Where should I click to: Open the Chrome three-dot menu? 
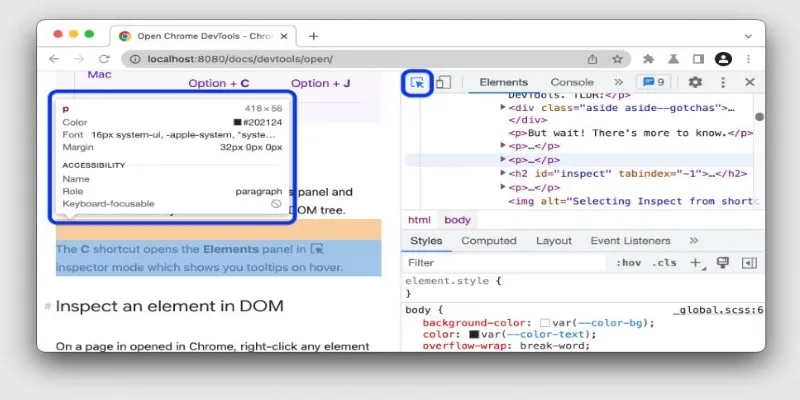pyautogui.click(x=748, y=59)
